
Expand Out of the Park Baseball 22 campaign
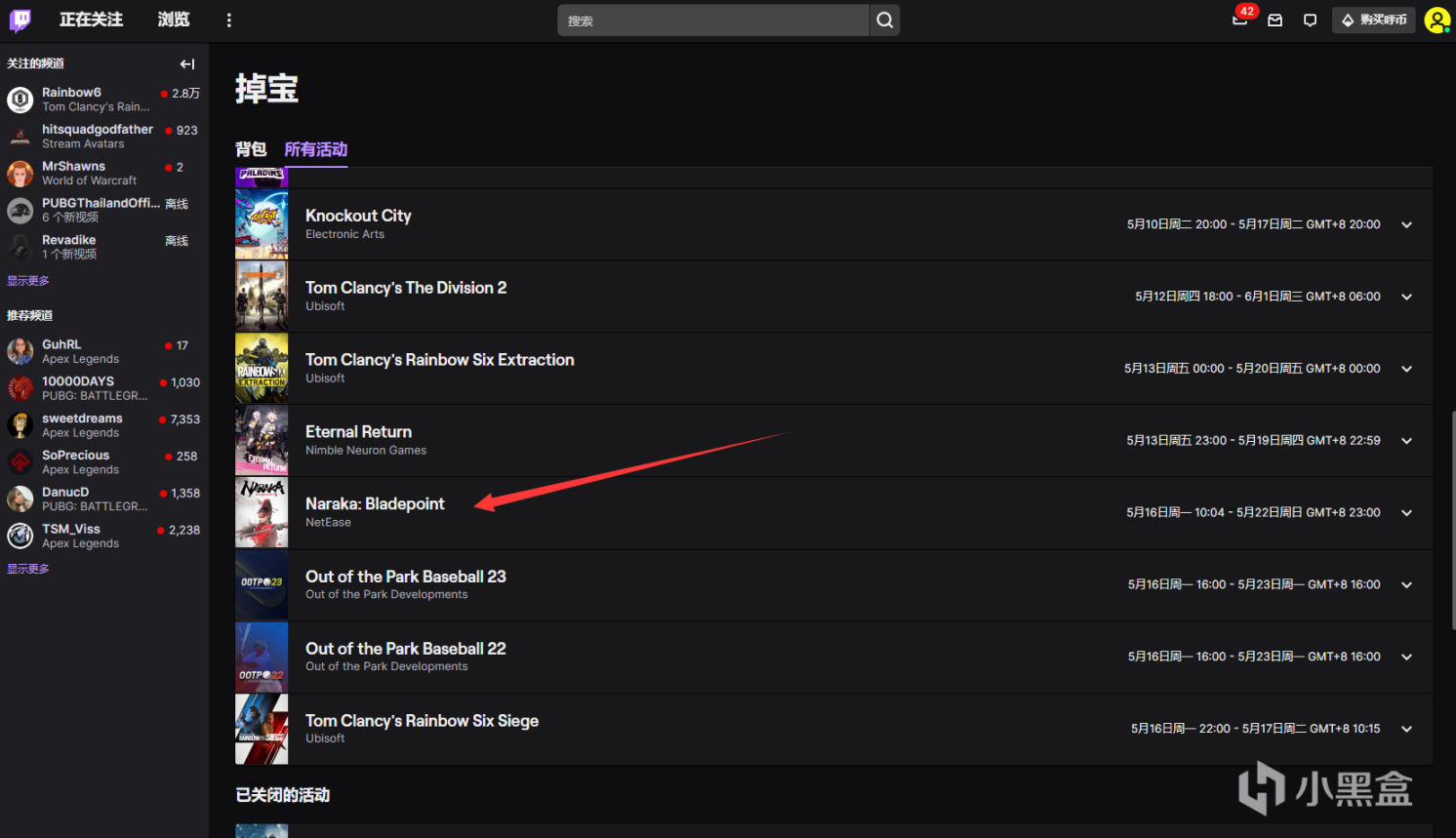1406,657
